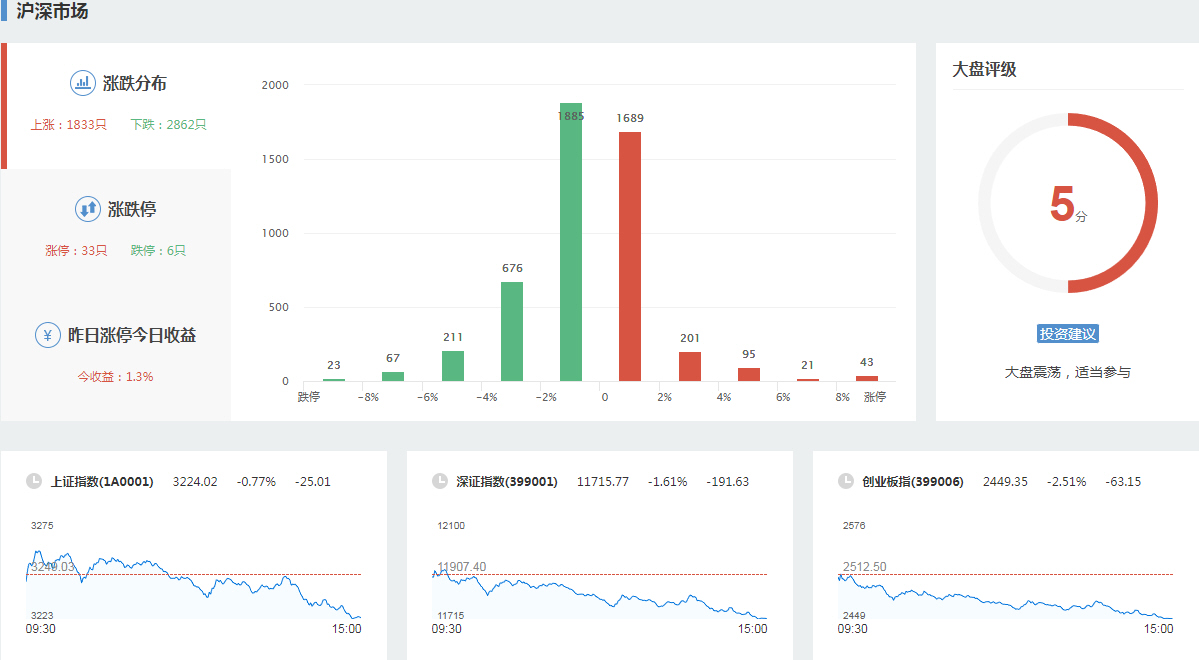Click the red bar labeled 201

tap(690, 366)
